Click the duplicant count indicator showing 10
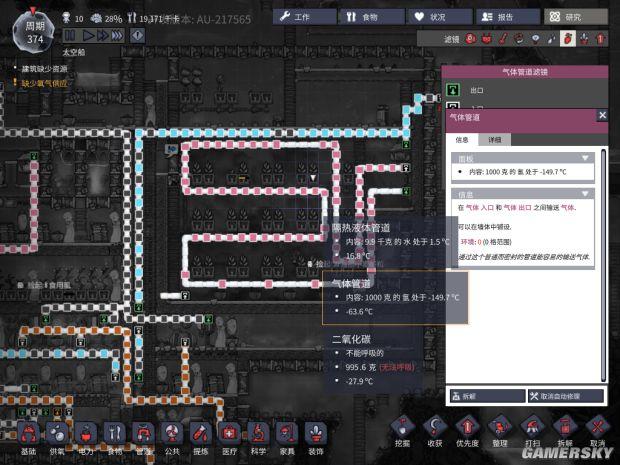The width and height of the screenshot is (620, 465). [74, 19]
